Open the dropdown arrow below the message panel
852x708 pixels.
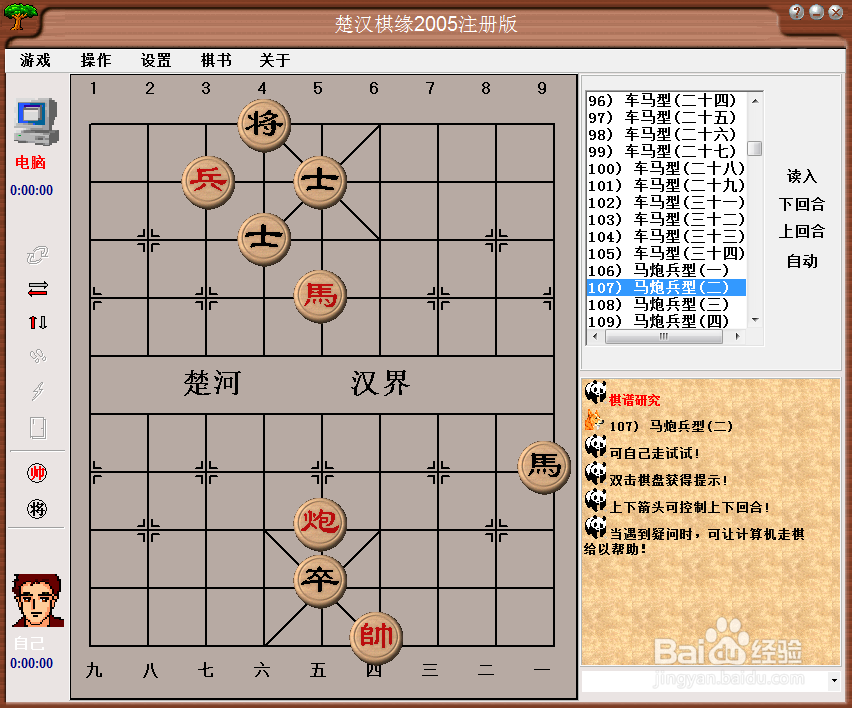pyautogui.click(x=834, y=680)
